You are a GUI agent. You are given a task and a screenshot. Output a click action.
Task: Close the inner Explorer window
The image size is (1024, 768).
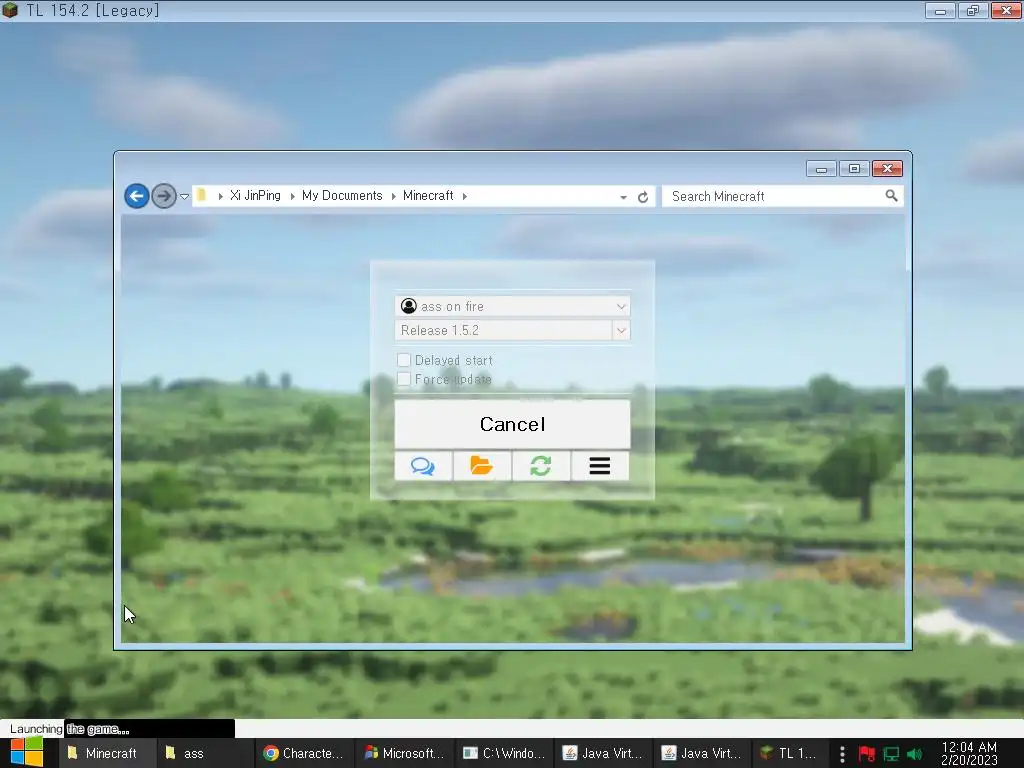point(888,169)
